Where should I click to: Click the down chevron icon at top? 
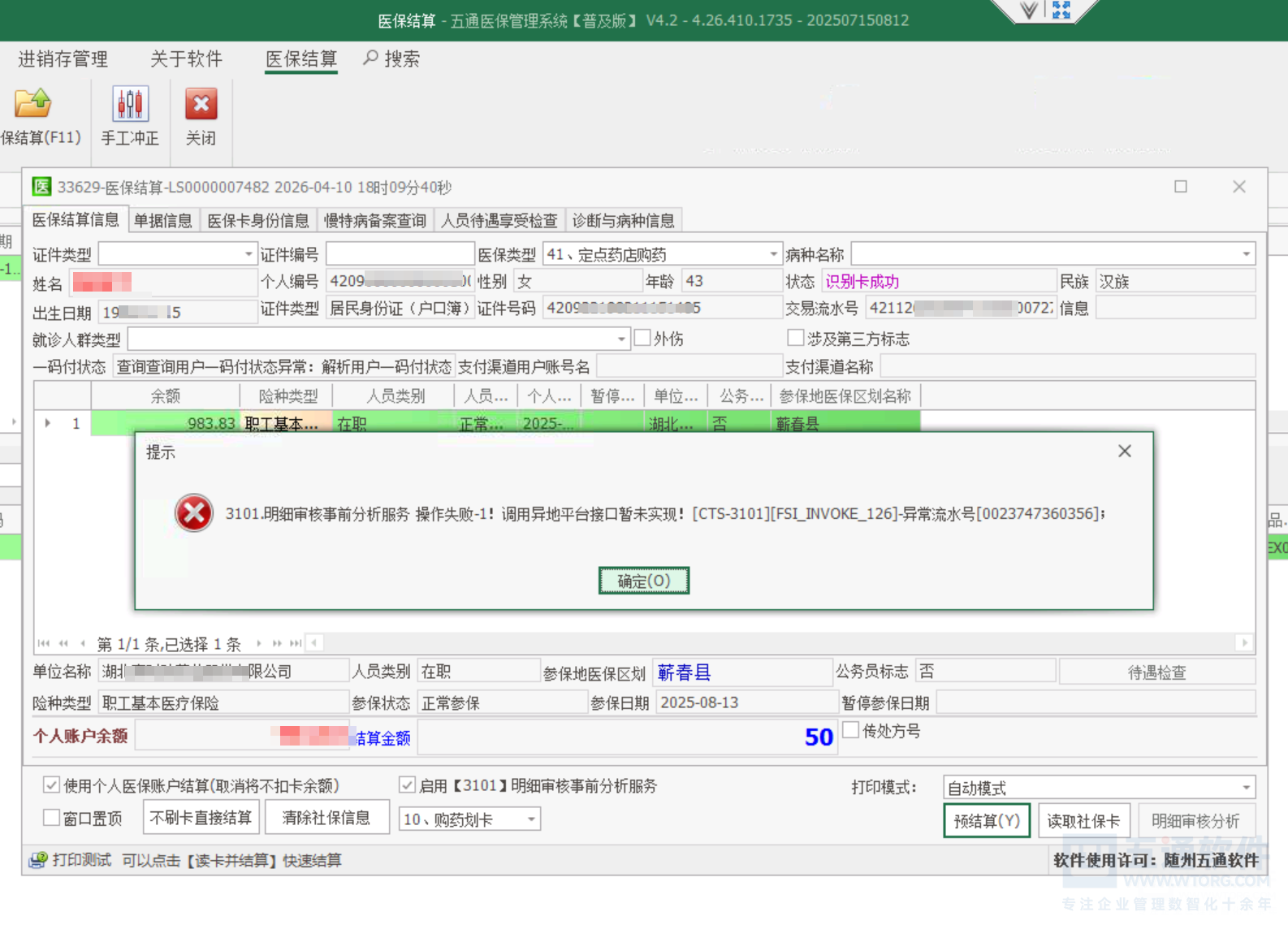point(1029,10)
